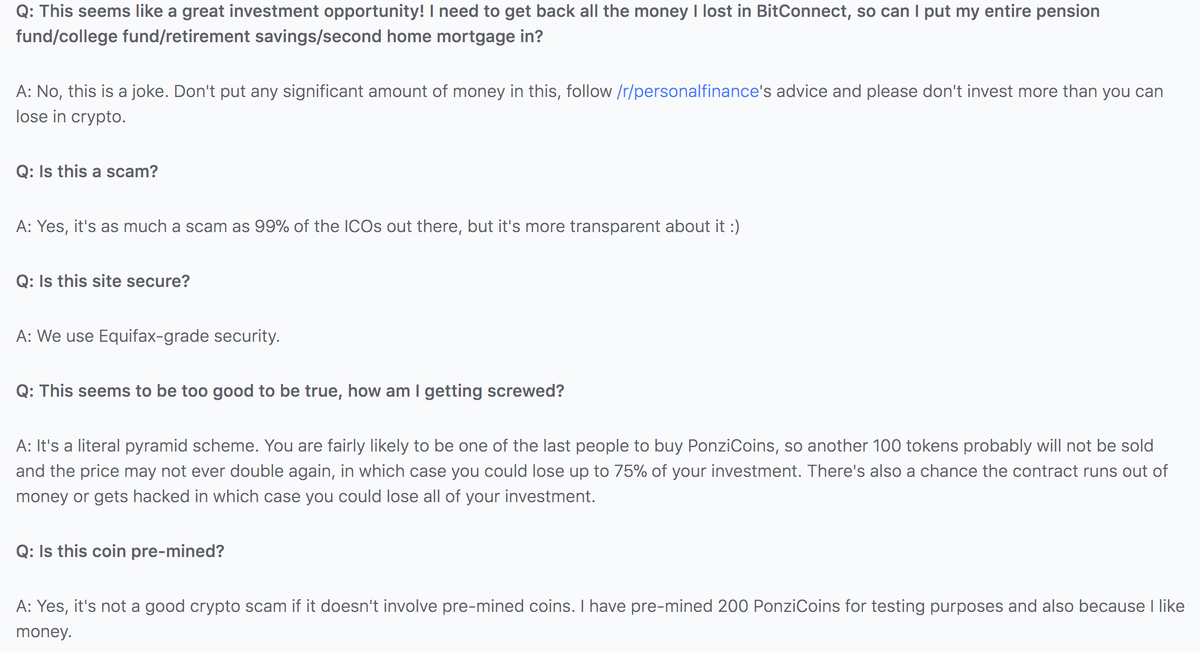The image size is (1200, 652).
Task: Click the "Is this coin pre-mined?" question
Action: click(120, 551)
